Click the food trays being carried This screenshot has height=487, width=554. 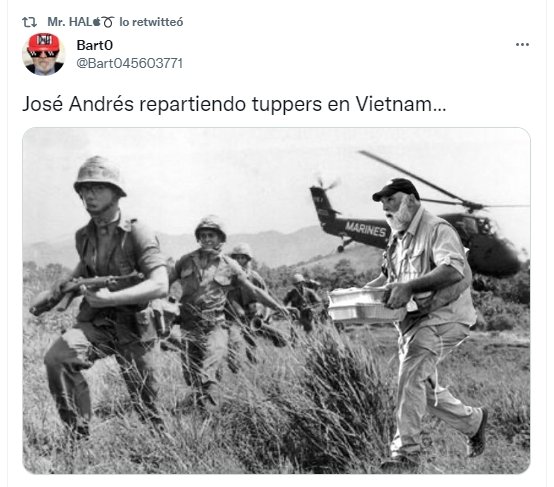point(366,305)
